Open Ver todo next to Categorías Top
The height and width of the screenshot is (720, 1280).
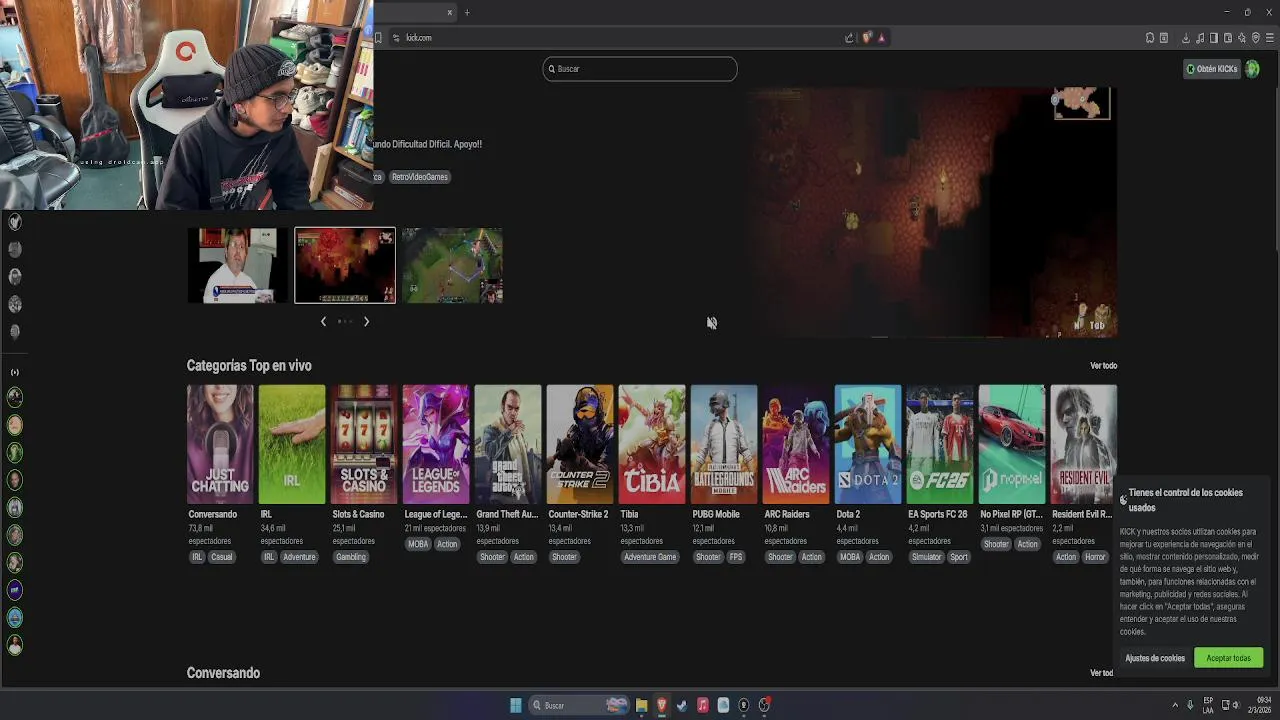(1103, 366)
